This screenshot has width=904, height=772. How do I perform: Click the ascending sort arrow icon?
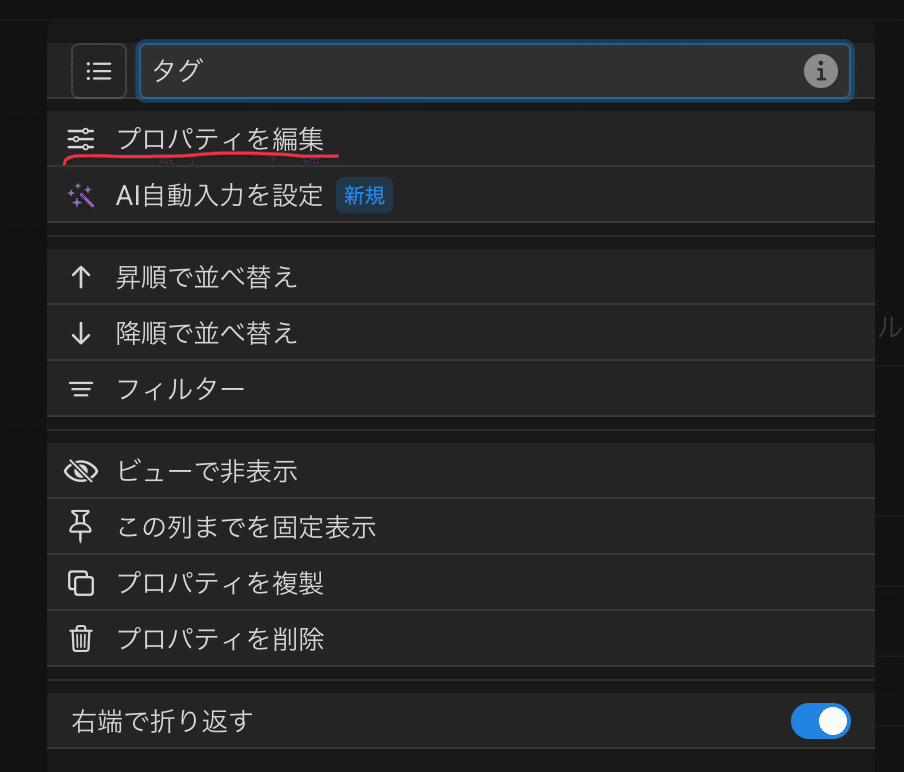(x=81, y=278)
